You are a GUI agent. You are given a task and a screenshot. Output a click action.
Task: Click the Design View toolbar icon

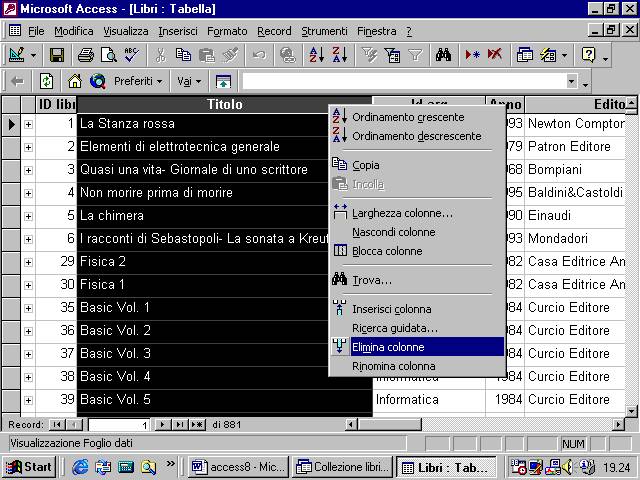(x=17, y=55)
